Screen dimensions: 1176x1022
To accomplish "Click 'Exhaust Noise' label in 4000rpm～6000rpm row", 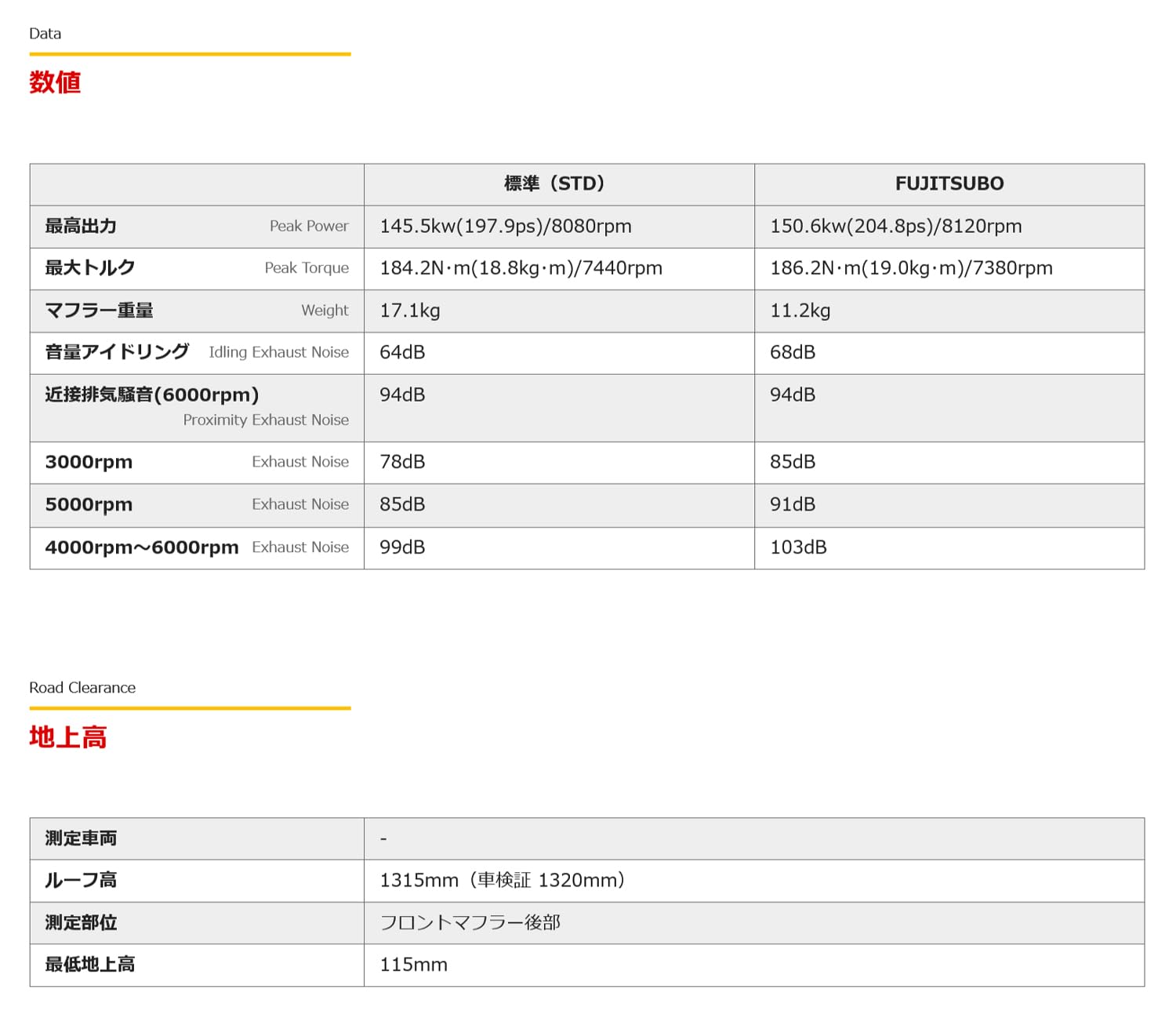I will click(x=300, y=547).
